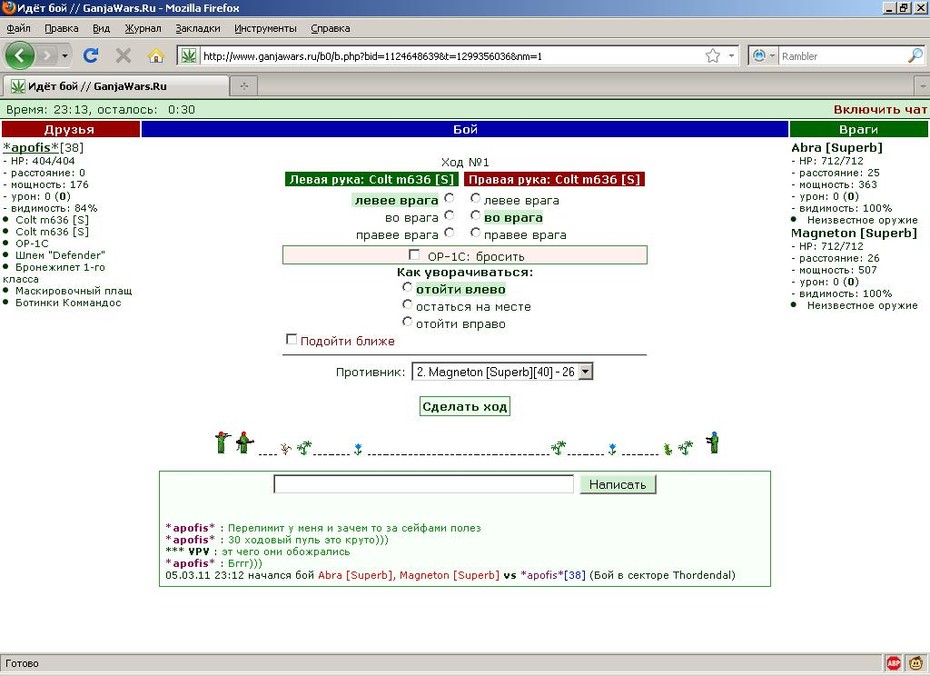Select 'отойти вправо' dodge option
930x676 pixels.
[x=407, y=321]
